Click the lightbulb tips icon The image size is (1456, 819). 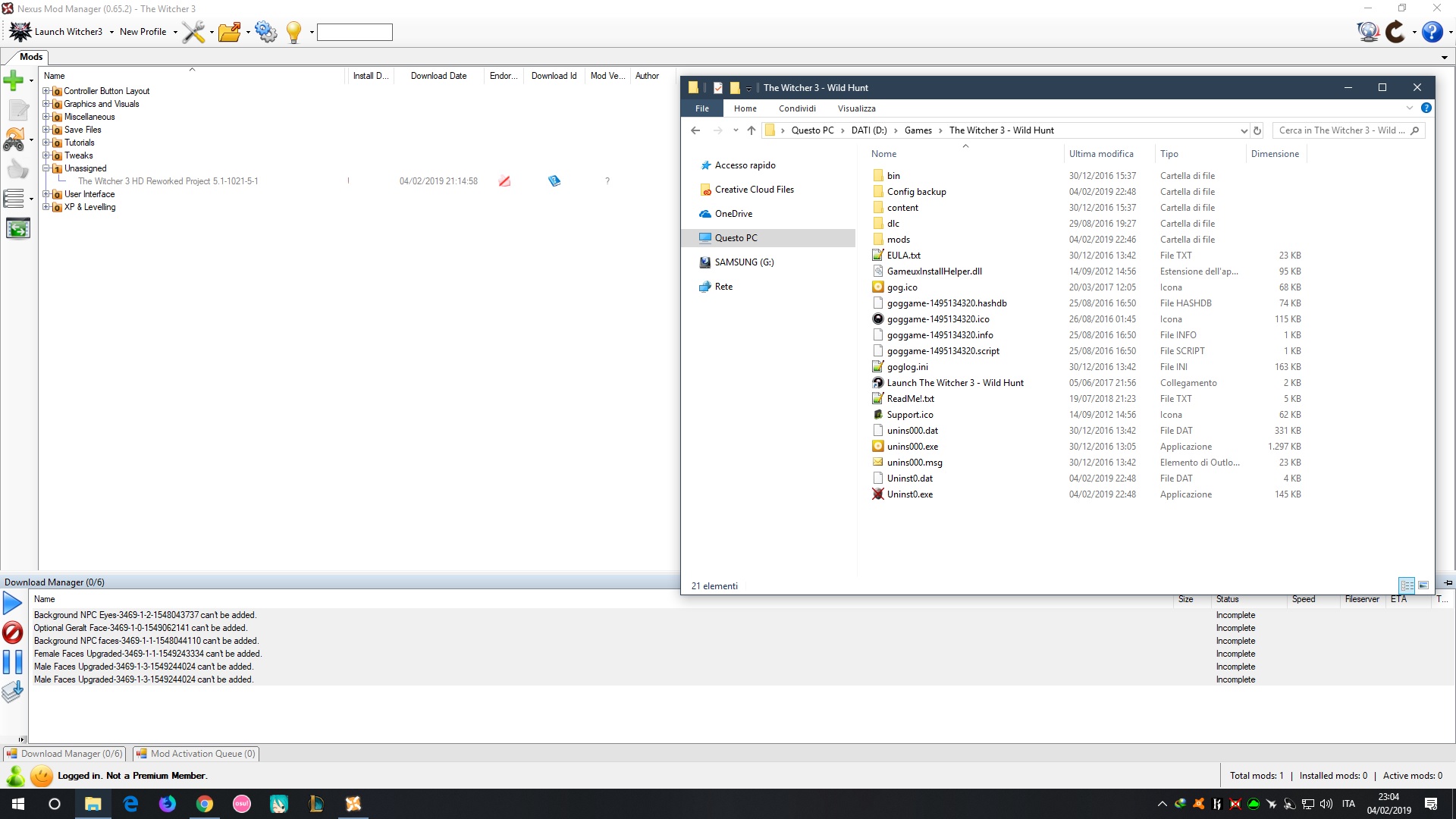pos(294,32)
